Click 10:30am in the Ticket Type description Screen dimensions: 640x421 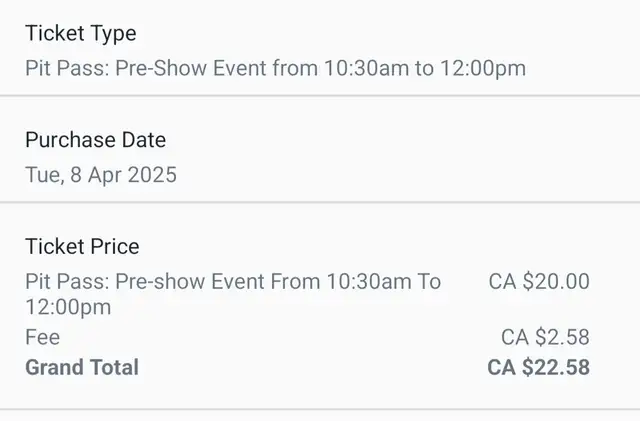click(x=367, y=68)
